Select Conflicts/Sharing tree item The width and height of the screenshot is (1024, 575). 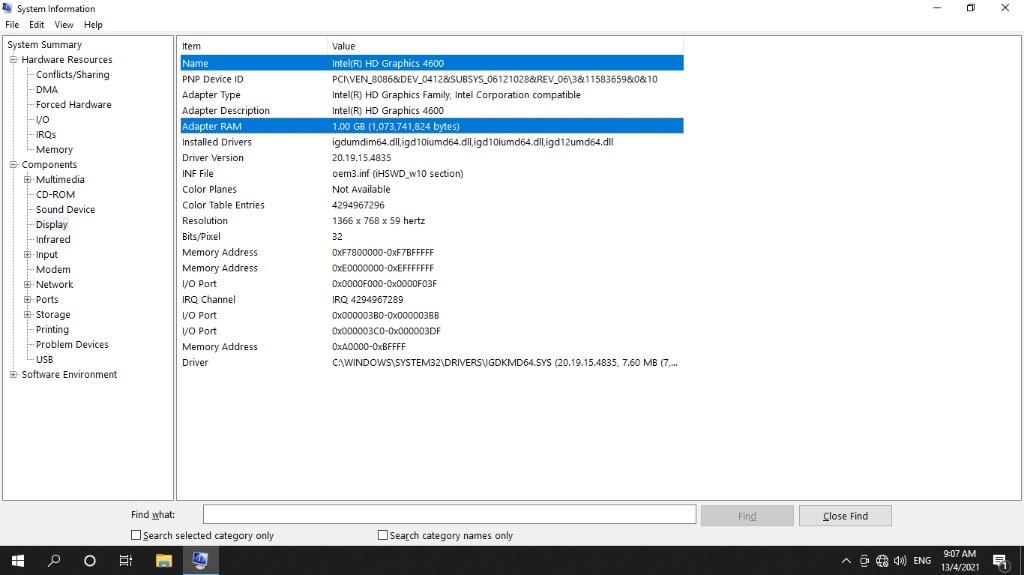point(72,74)
